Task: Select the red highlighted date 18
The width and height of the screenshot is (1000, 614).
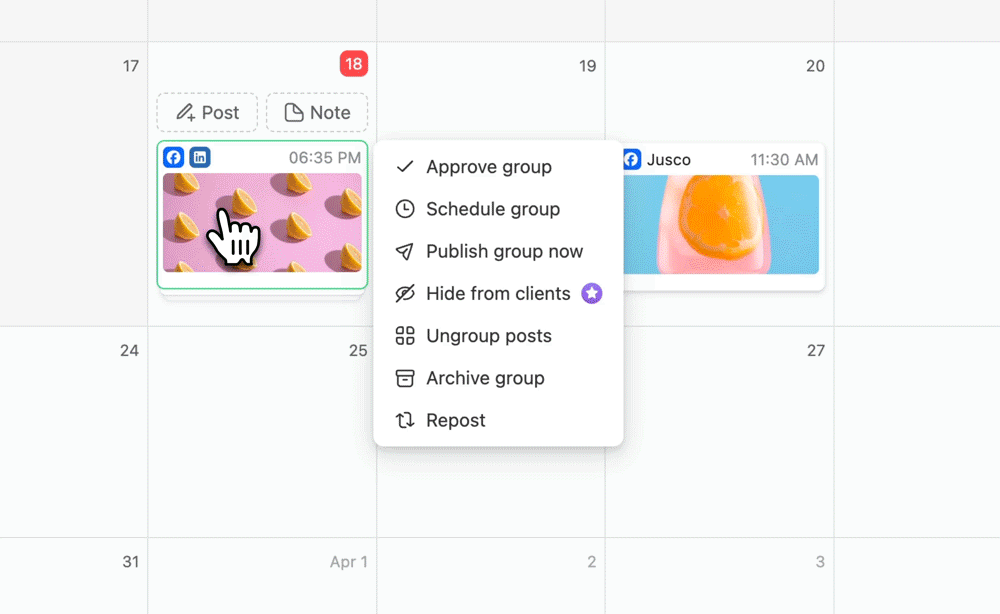Action: (x=353, y=64)
